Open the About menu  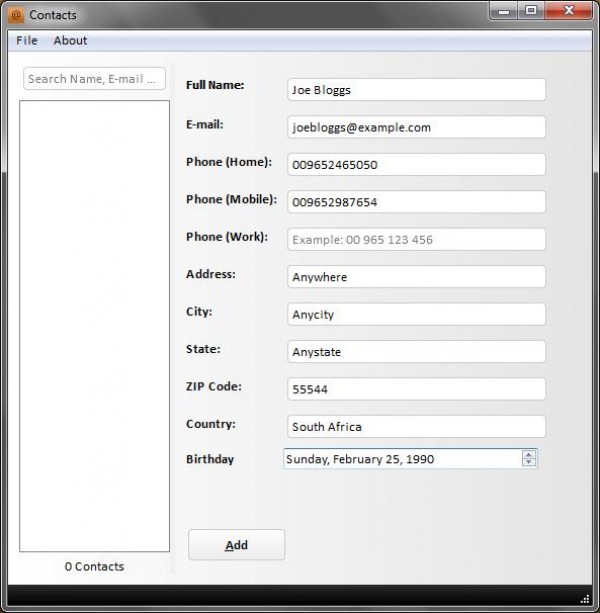[70, 40]
